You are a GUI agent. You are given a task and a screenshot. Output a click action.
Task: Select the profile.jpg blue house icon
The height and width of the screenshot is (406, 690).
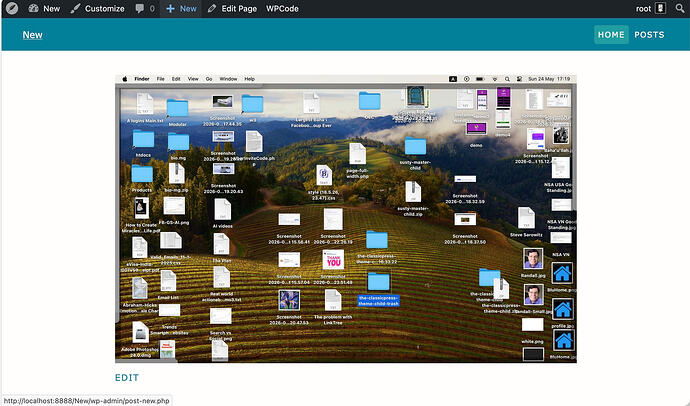tap(562, 311)
